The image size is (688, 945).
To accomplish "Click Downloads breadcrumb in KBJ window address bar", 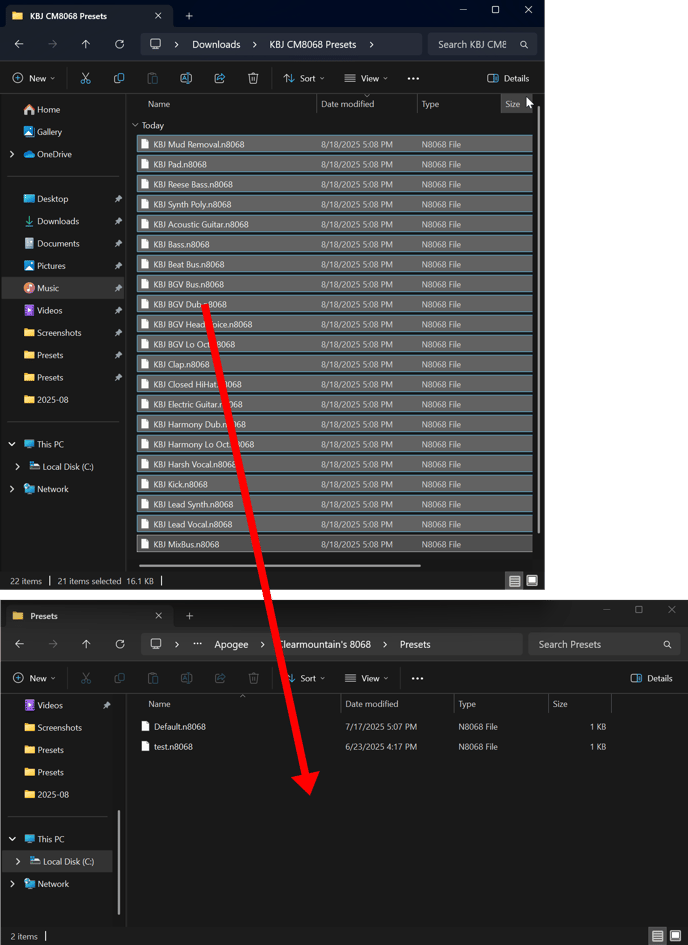I will pos(216,45).
